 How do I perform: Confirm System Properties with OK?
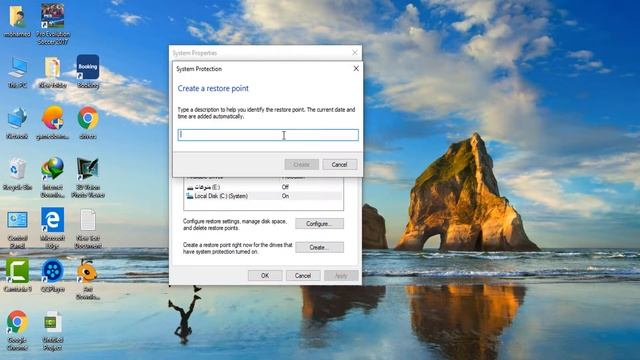265,276
